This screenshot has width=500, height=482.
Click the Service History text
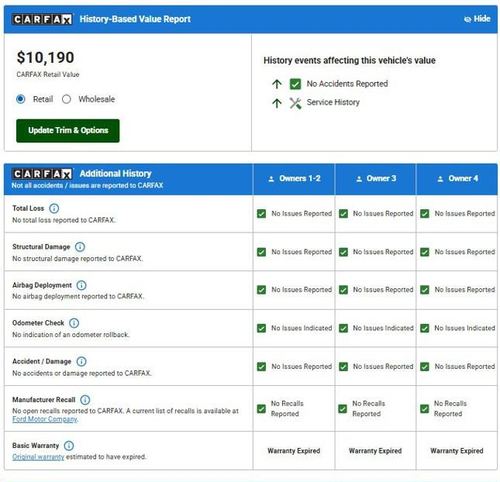(333, 102)
